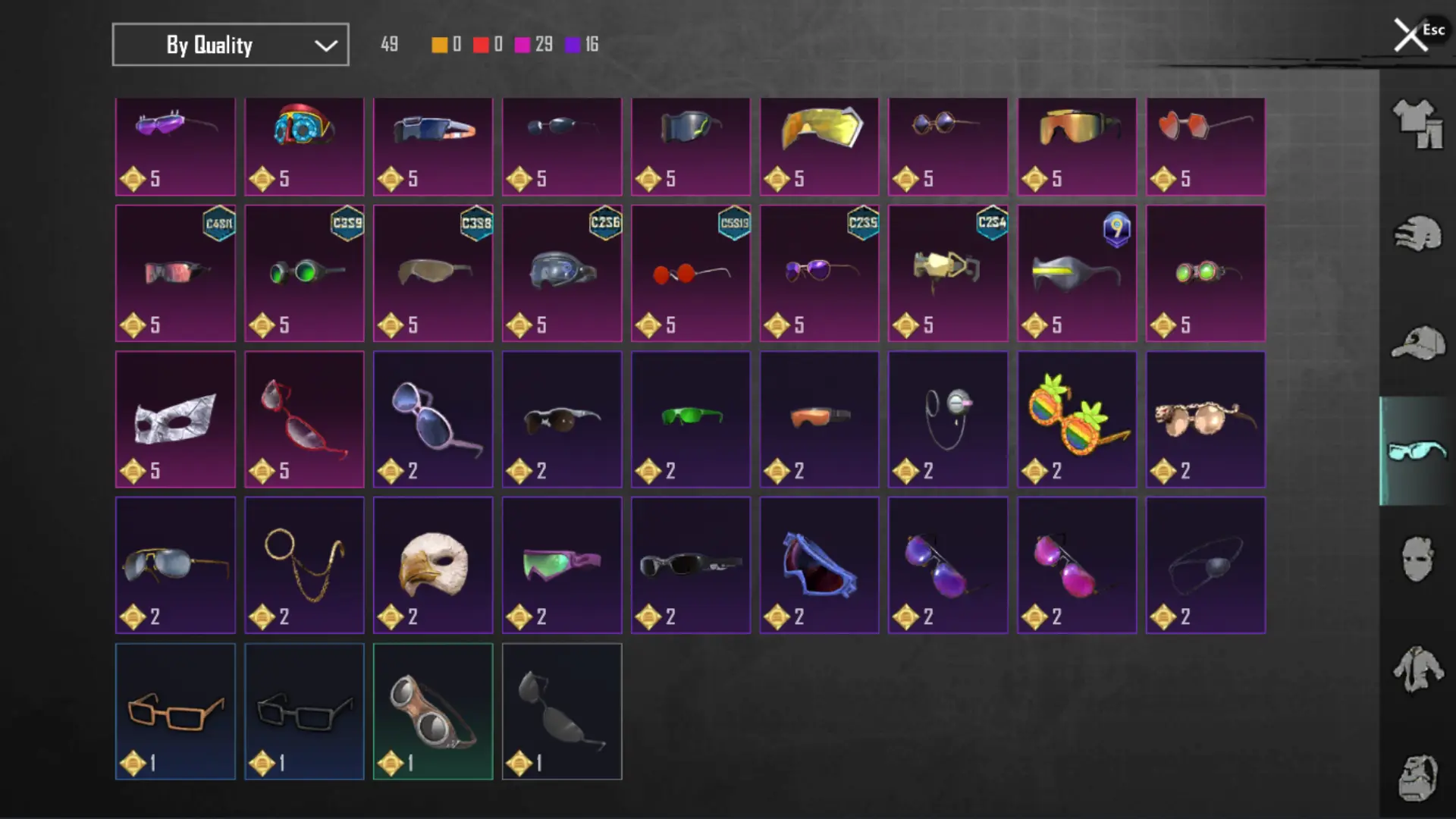Close the inventory with the X button
Screen dimensions: 1456x819
[x=1410, y=35]
